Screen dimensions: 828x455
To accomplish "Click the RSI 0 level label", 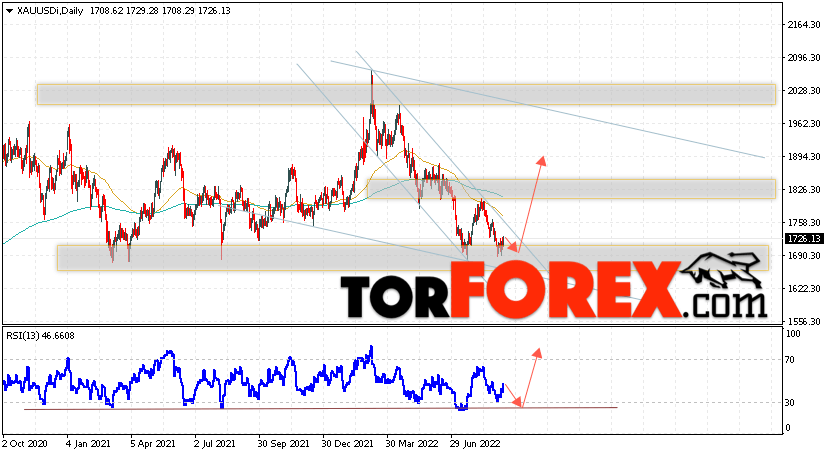I will tap(788, 428).
